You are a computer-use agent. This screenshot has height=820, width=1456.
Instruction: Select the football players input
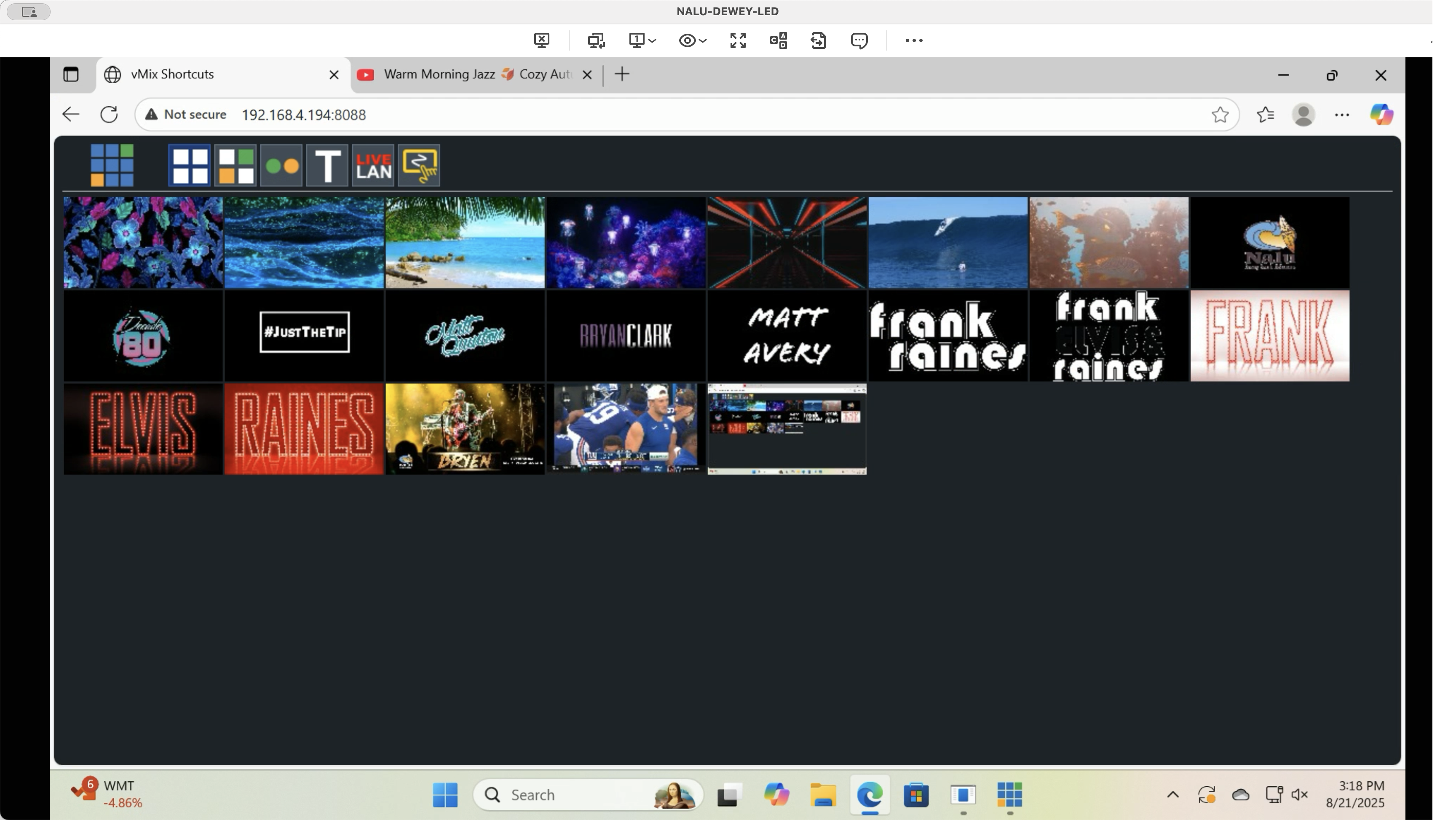point(626,429)
